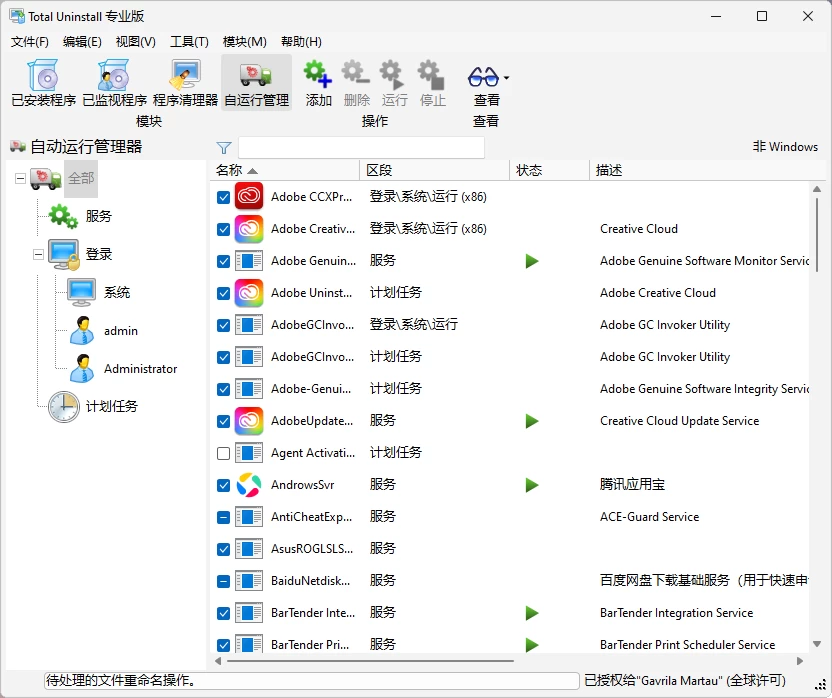Click the horizontal scrollbar right arrow
The width and height of the screenshot is (832, 698).
[800, 661]
